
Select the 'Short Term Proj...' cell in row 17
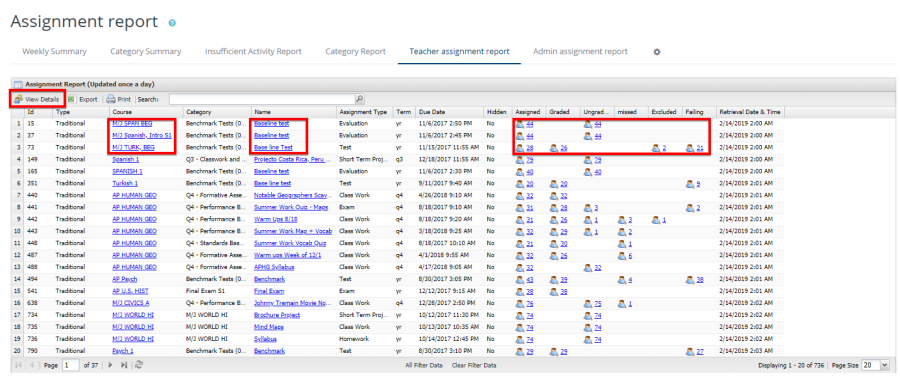(x=365, y=315)
